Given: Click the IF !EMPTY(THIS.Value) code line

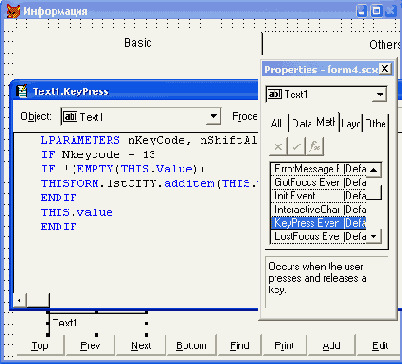Looking at the screenshot, I should pyautogui.click(x=123, y=169).
